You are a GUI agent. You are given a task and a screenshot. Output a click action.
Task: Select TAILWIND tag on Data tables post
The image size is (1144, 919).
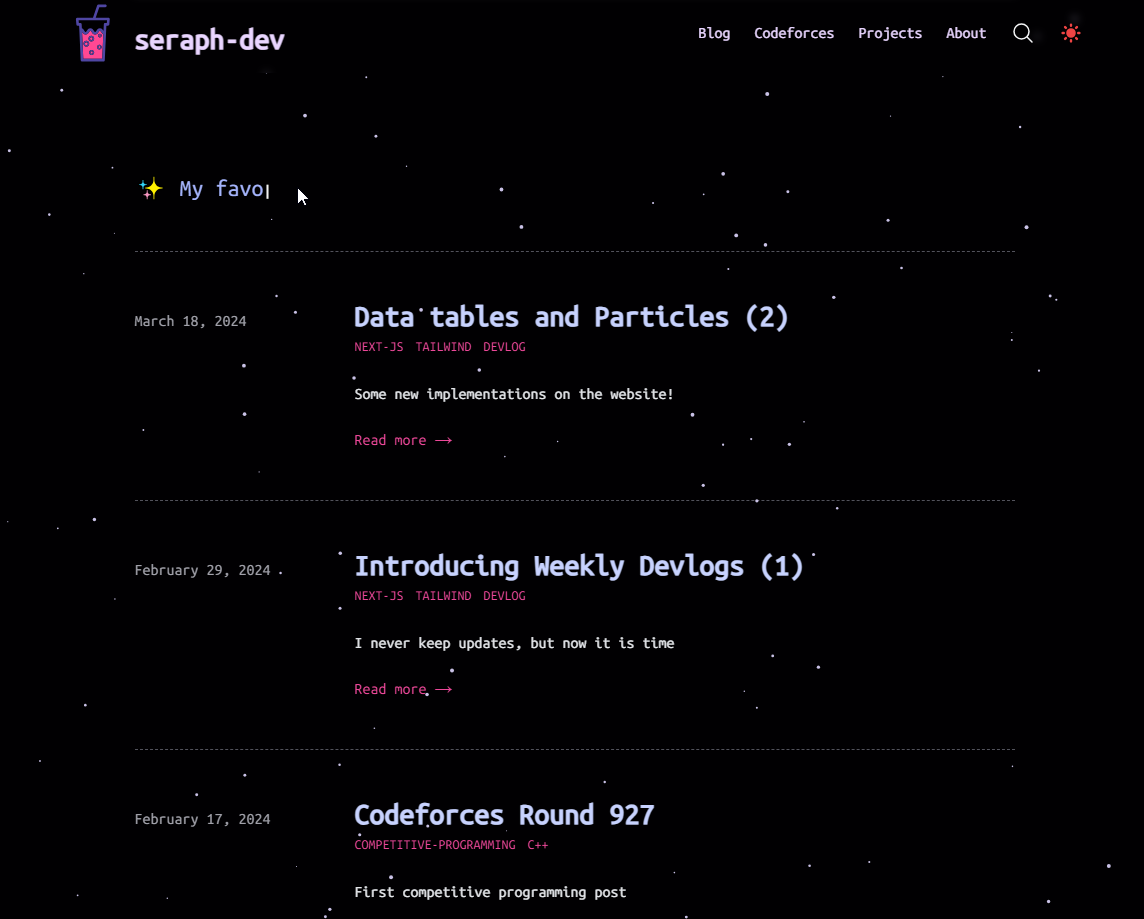click(x=443, y=347)
